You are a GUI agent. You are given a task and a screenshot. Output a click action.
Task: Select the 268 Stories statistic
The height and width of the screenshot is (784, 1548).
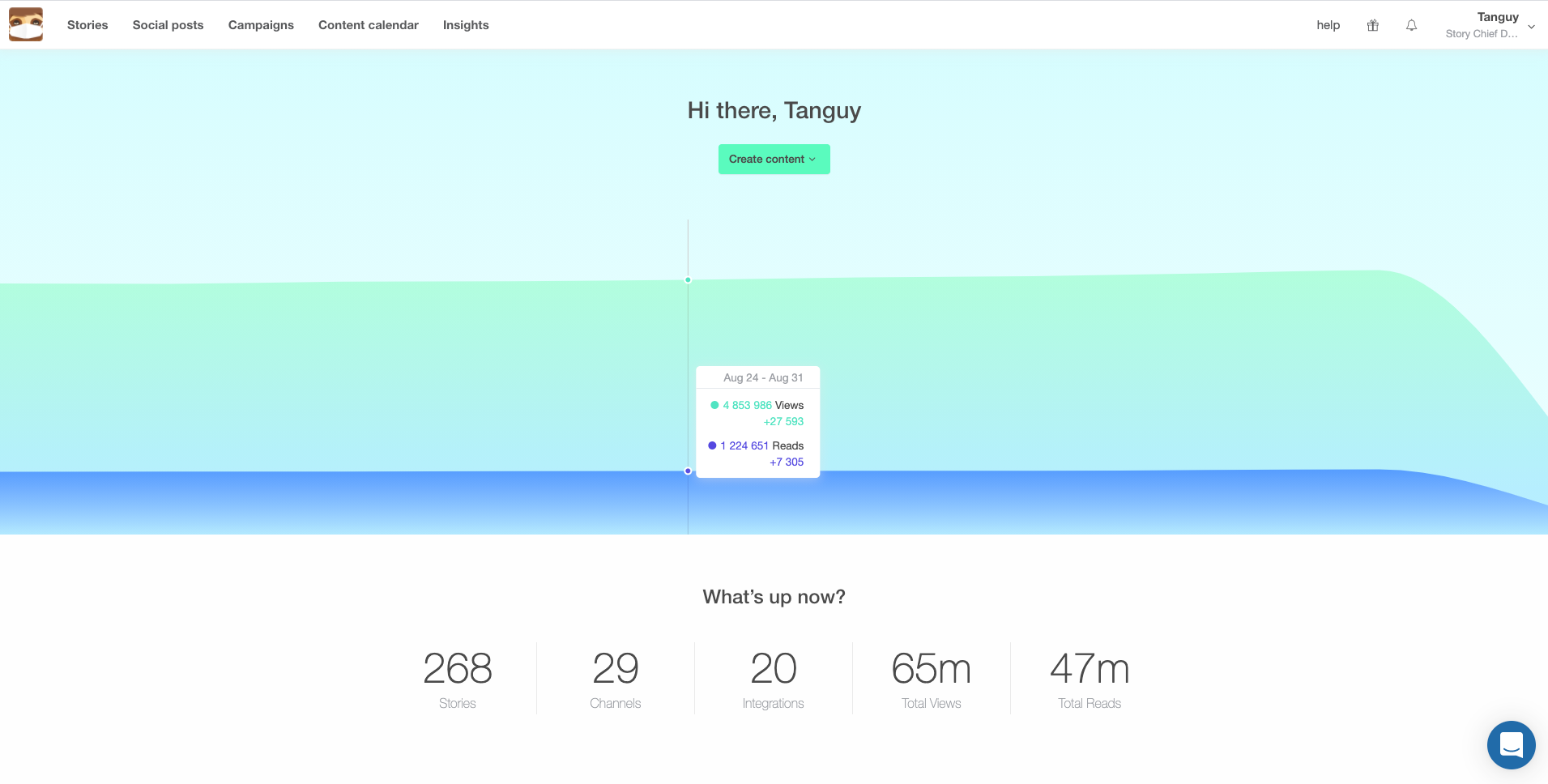pyautogui.click(x=457, y=678)
